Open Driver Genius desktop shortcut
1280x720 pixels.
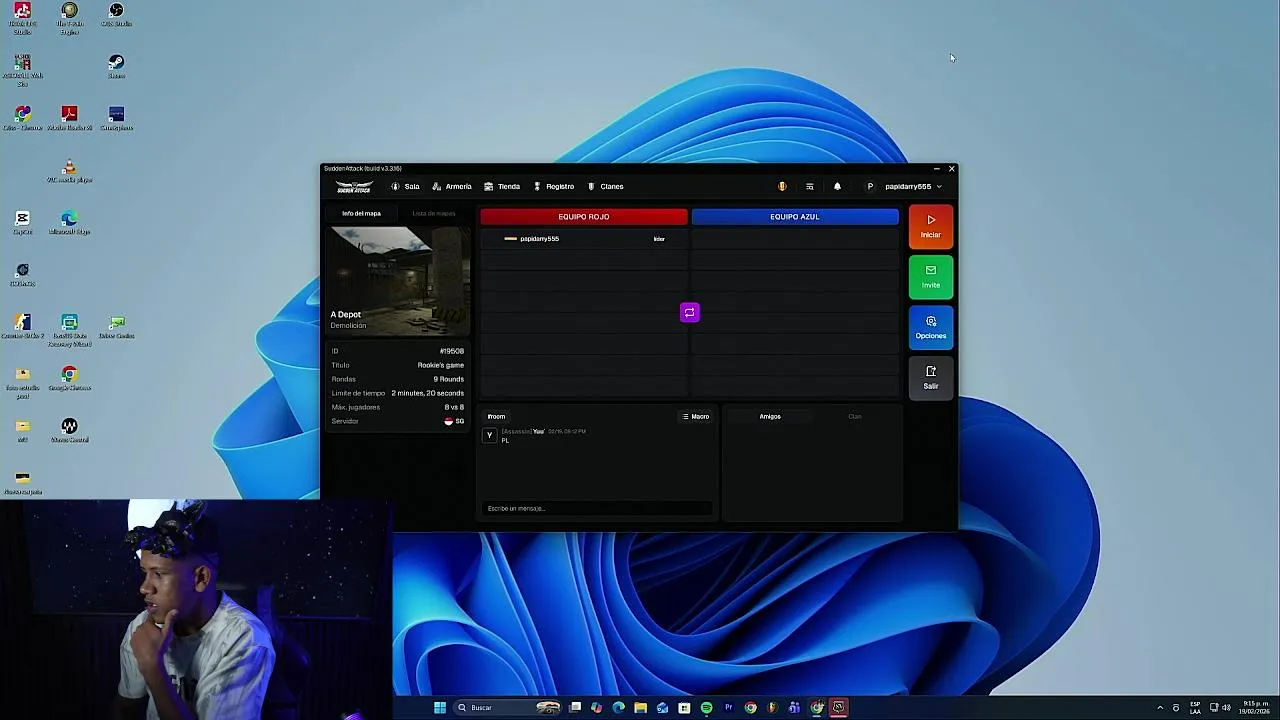pyautogui.click(x=116, y=327)
